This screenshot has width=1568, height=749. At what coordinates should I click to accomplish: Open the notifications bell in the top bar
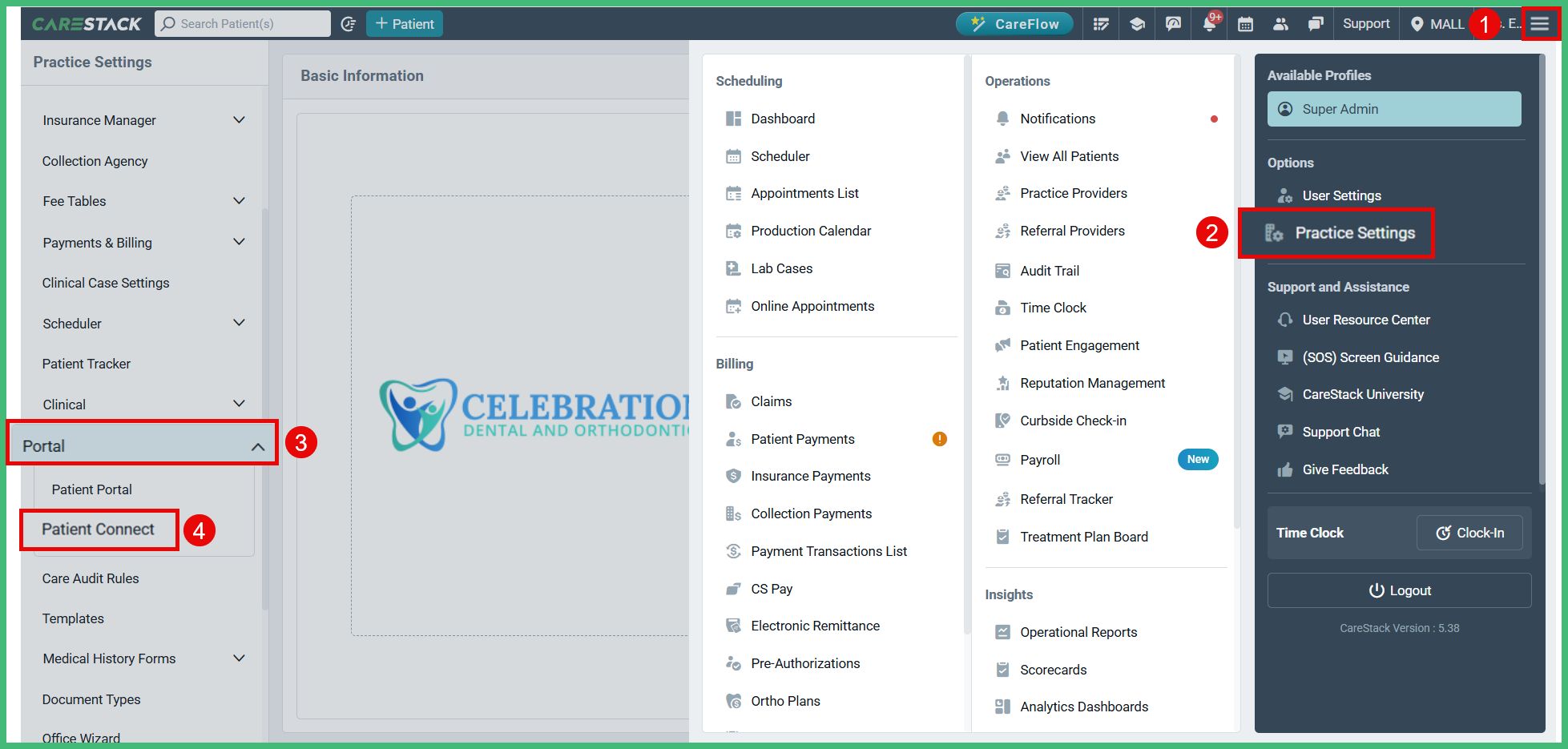pyautogui.click(x=1209, y=23)
